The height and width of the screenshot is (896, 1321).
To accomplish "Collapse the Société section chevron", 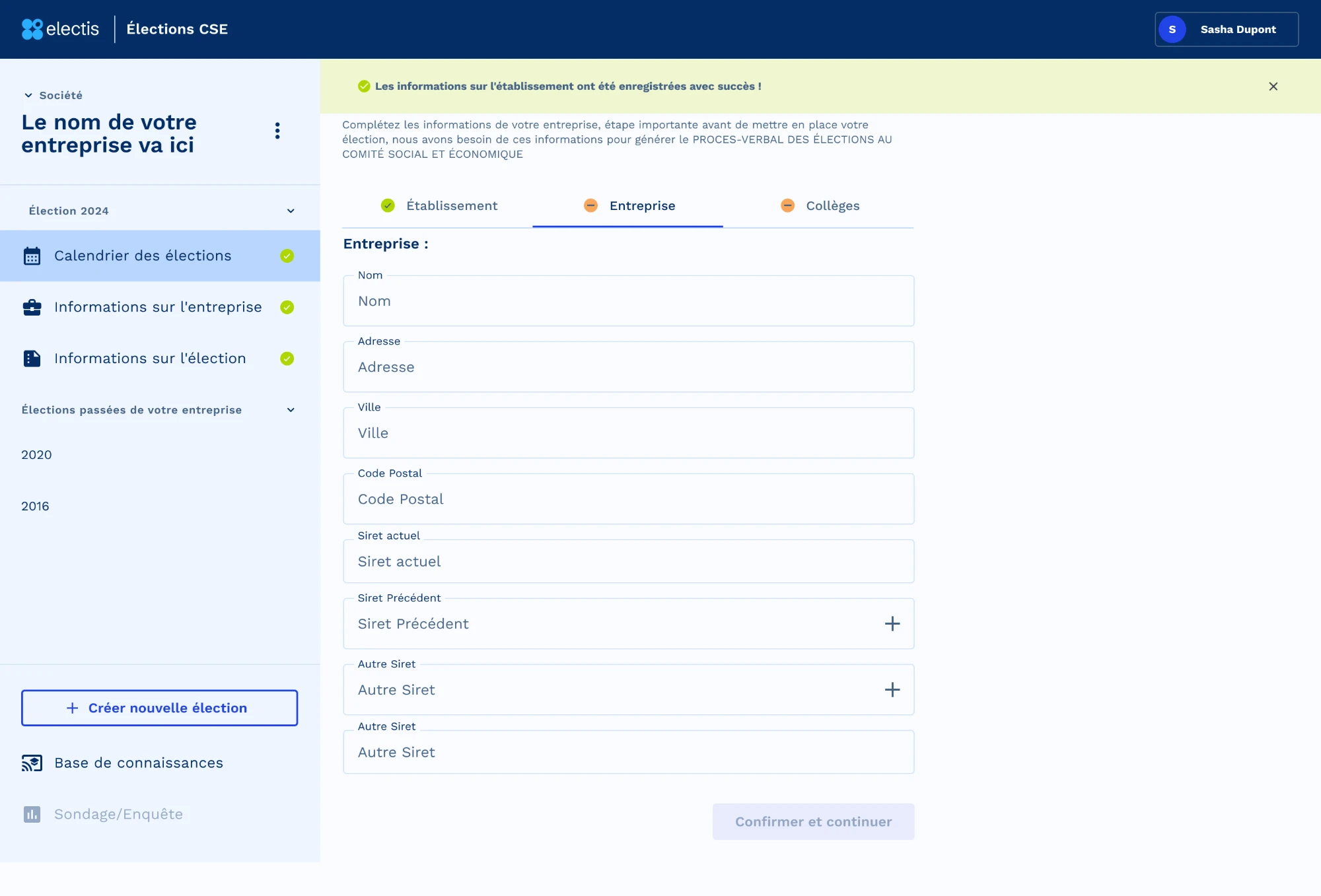I will (28, 96).
